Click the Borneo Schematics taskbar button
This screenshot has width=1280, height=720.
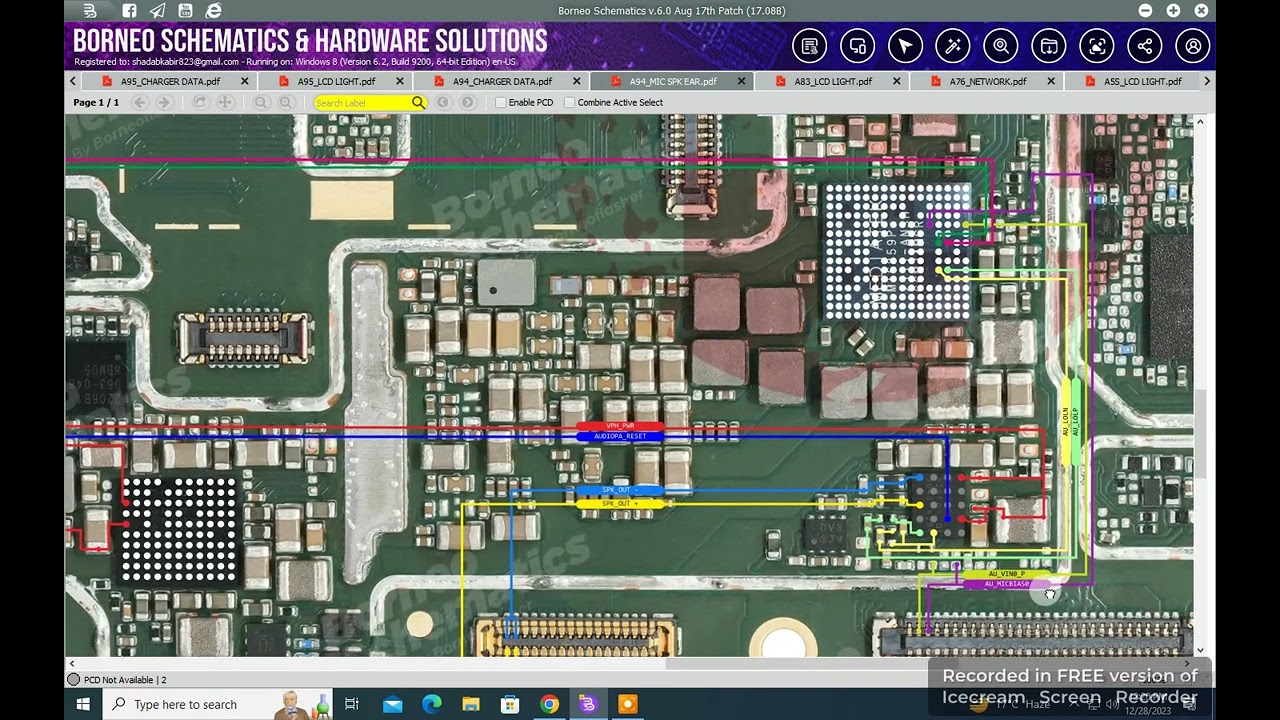coord(588,704)
